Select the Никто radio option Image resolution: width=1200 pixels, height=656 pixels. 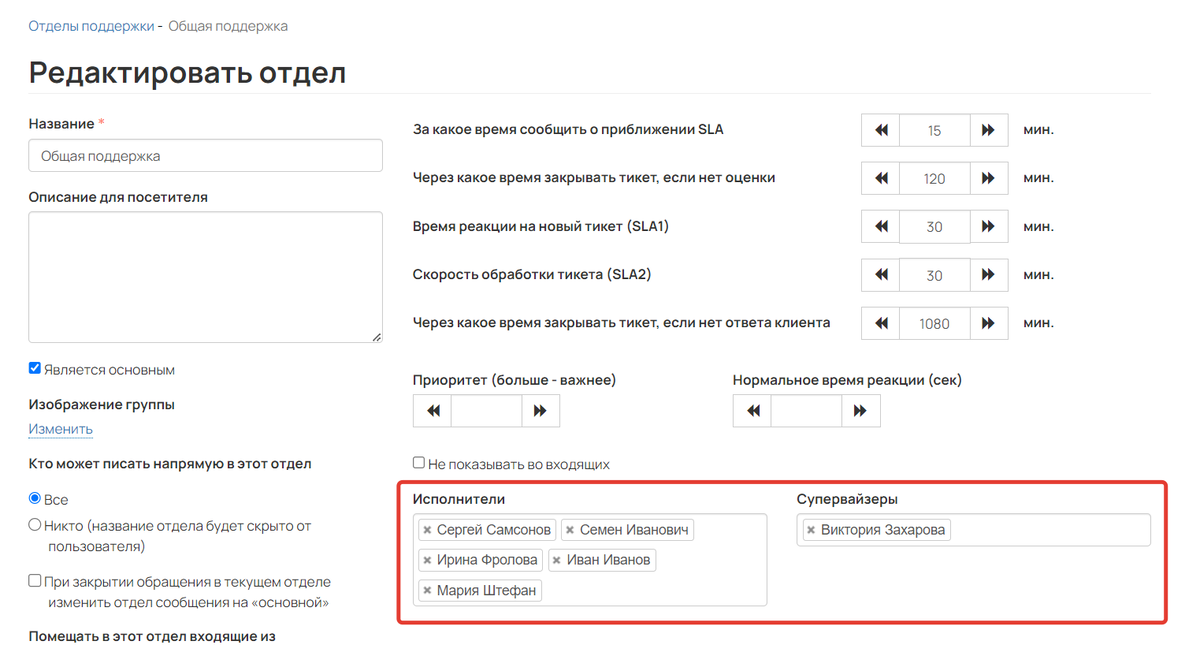click(x=35, y=524)
